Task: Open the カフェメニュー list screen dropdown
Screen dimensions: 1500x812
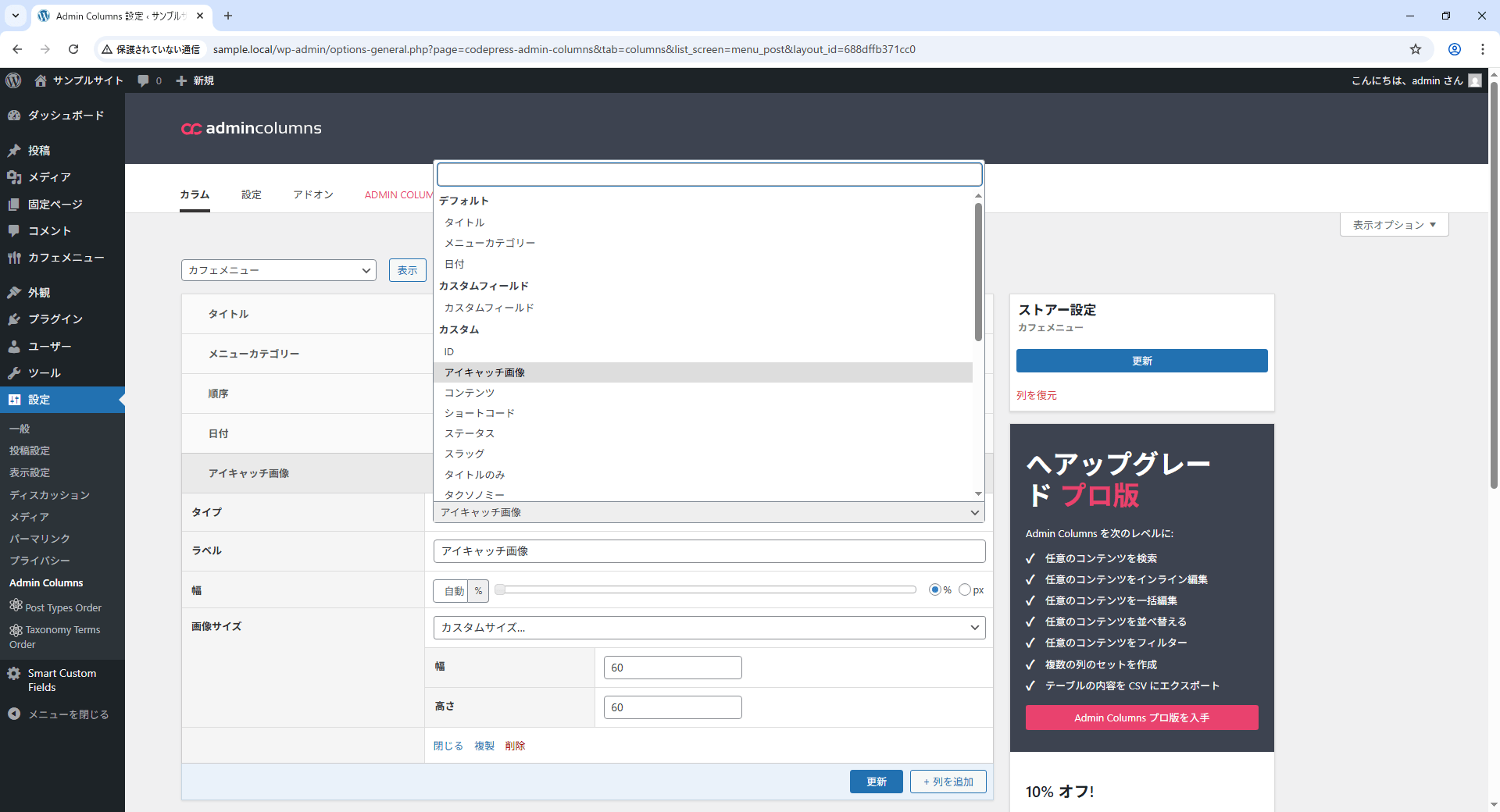Action: coord(279,270)
